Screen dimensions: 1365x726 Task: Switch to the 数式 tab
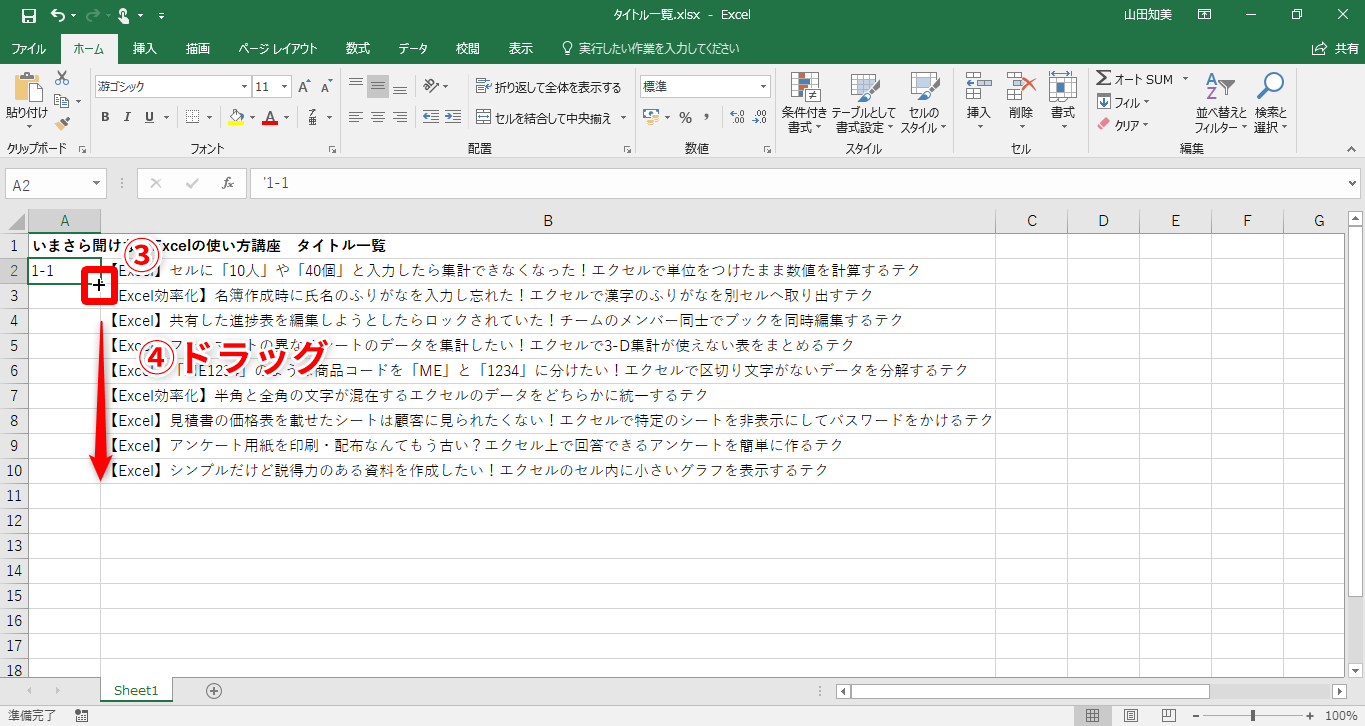pyautogui.click(x=357, y=48)
